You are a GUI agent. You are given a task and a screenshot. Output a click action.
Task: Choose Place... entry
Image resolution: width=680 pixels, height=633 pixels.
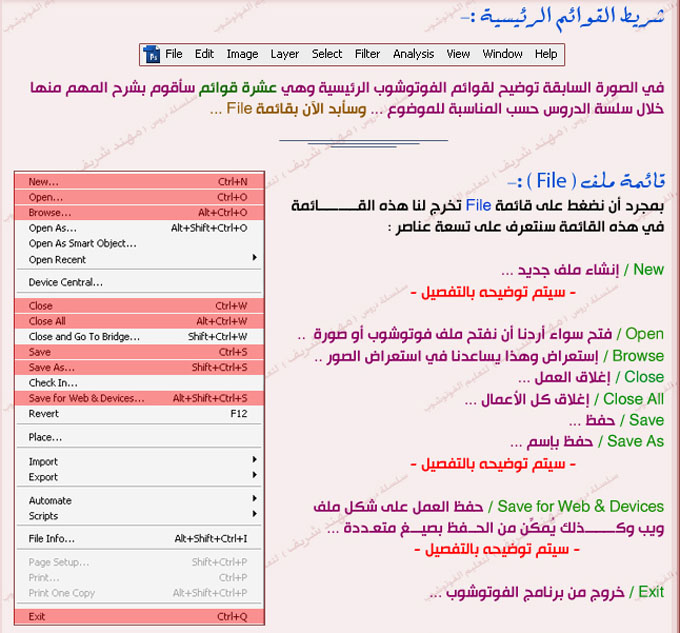pos(139,437)
